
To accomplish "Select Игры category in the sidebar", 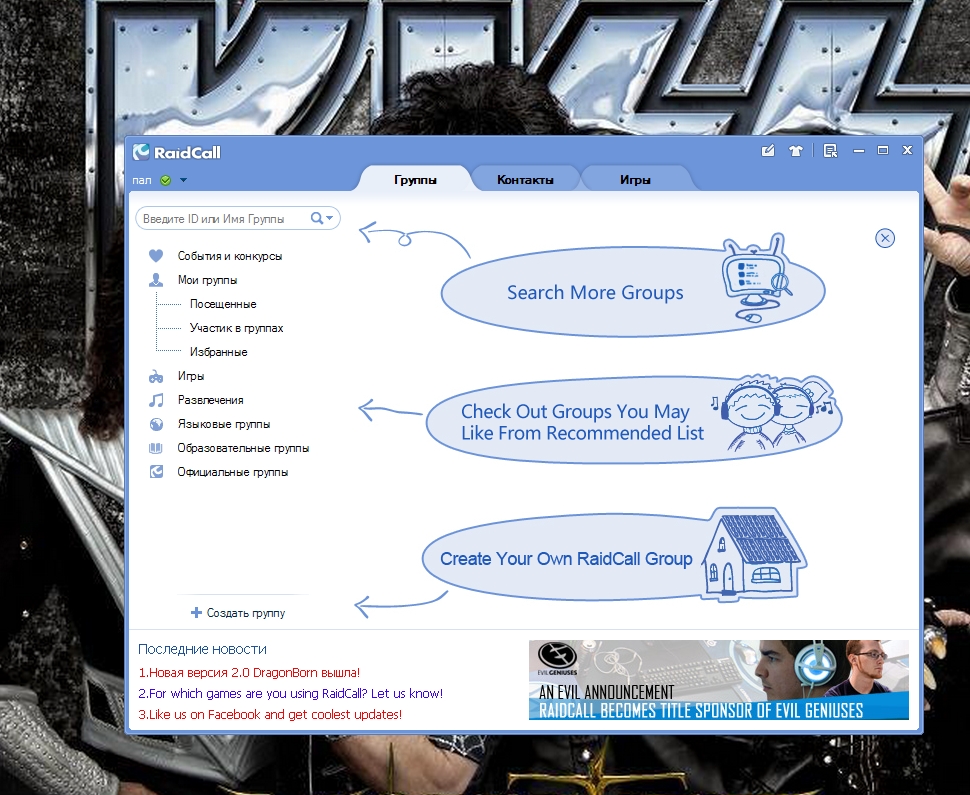I will pos(191,376).
